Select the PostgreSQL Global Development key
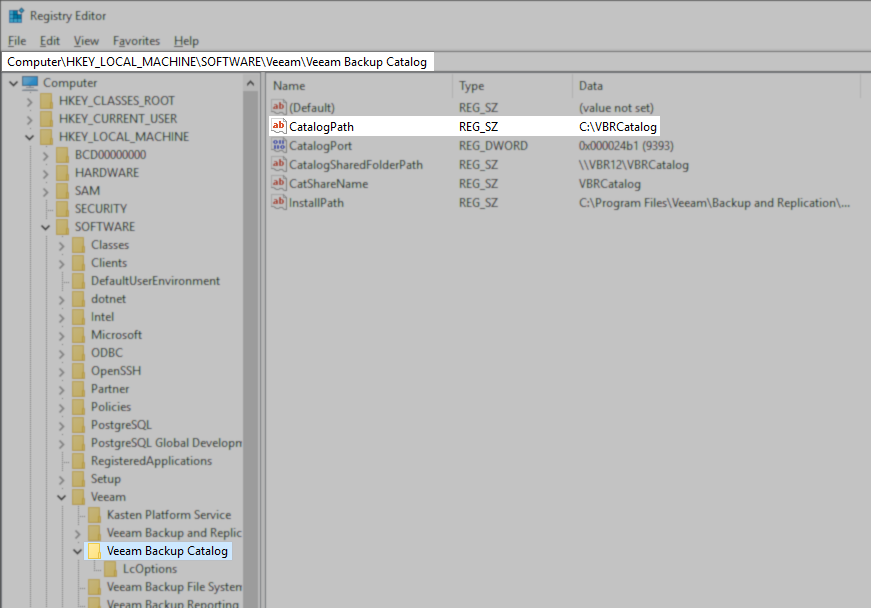Viewport: 871px width, 608px height. [166, 443]
